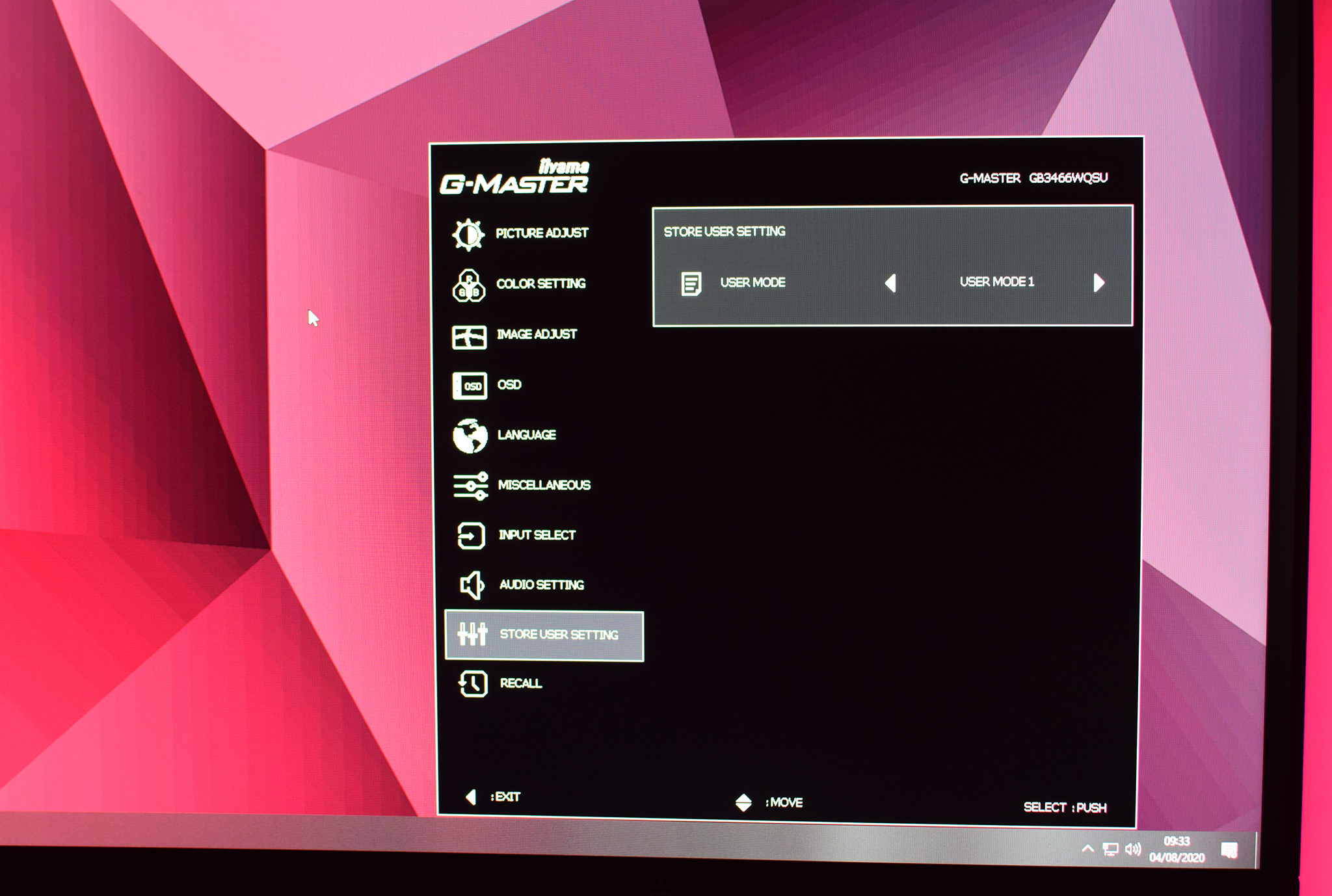Click the Move up-down arrows indicator
Image resolution: width=1332 pixels, height=896 pixels.
(x=743, y=802)
